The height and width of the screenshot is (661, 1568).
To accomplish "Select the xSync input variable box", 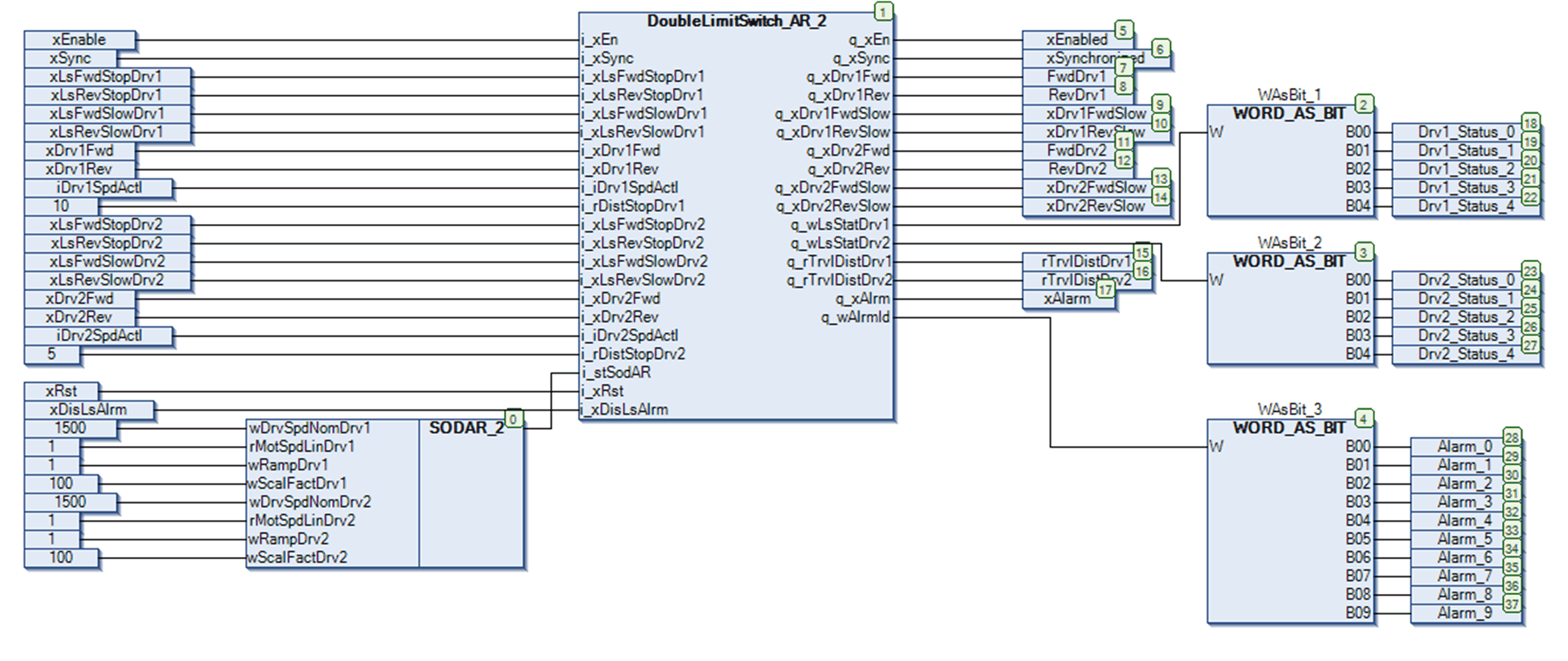I will coord(71,59).
